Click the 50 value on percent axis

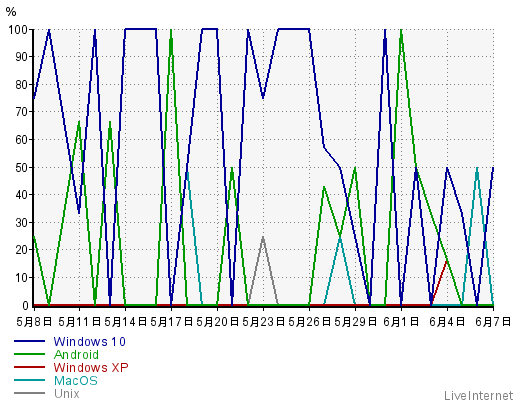click(x=21, y=167)
